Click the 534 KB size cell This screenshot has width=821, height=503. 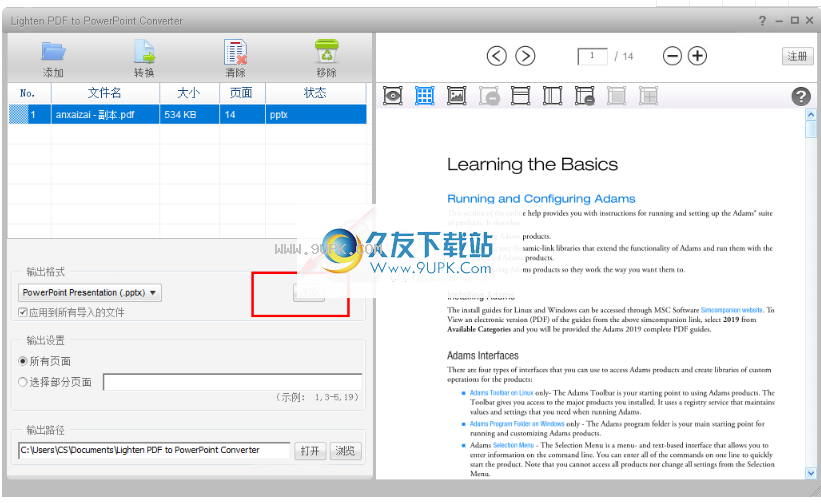[x=189, y=114]
